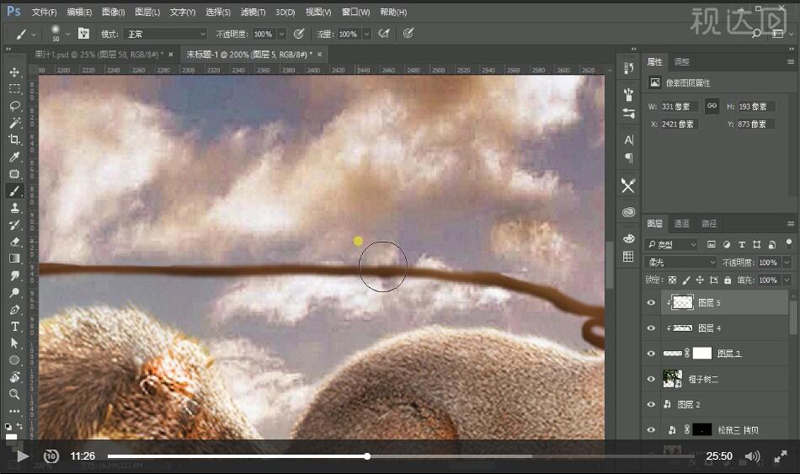Screen dimensions: 800x474
Task: Select the Magic Wand tool
Action: [14, 122]
